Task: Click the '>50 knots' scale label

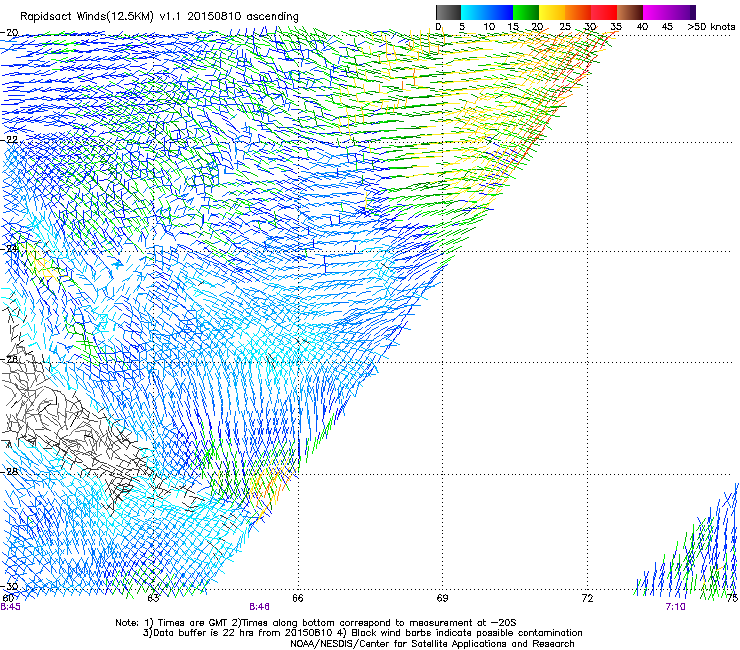Action: 711,27
